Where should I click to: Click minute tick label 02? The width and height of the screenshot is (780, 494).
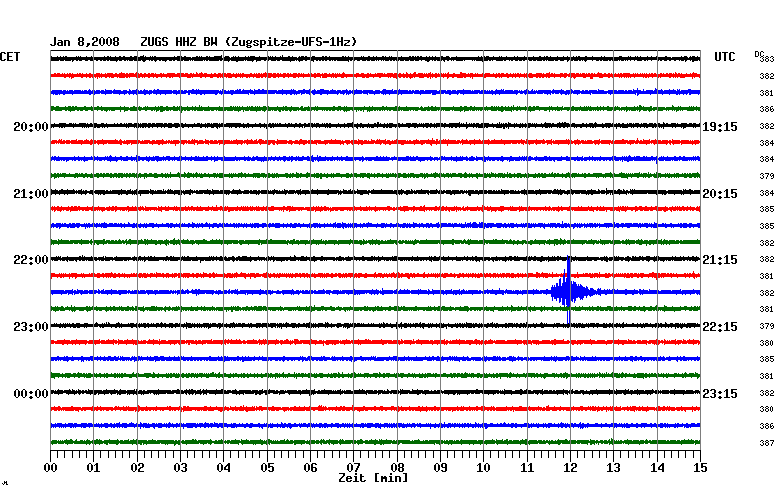(x=137, y=468)
